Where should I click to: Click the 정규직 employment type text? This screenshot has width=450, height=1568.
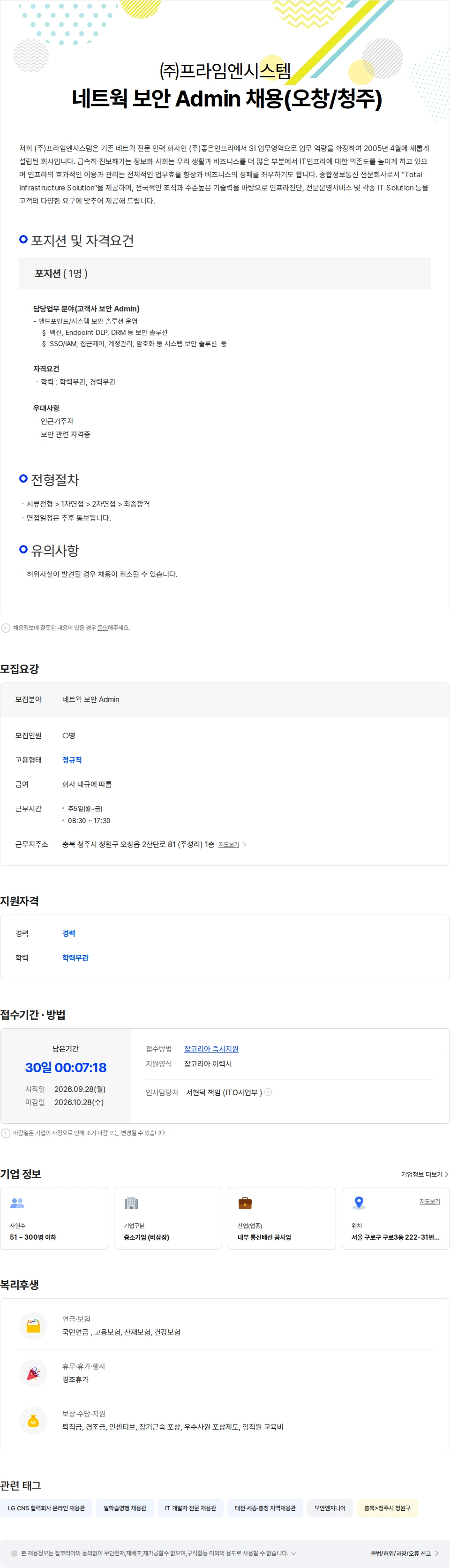(72, 760)
